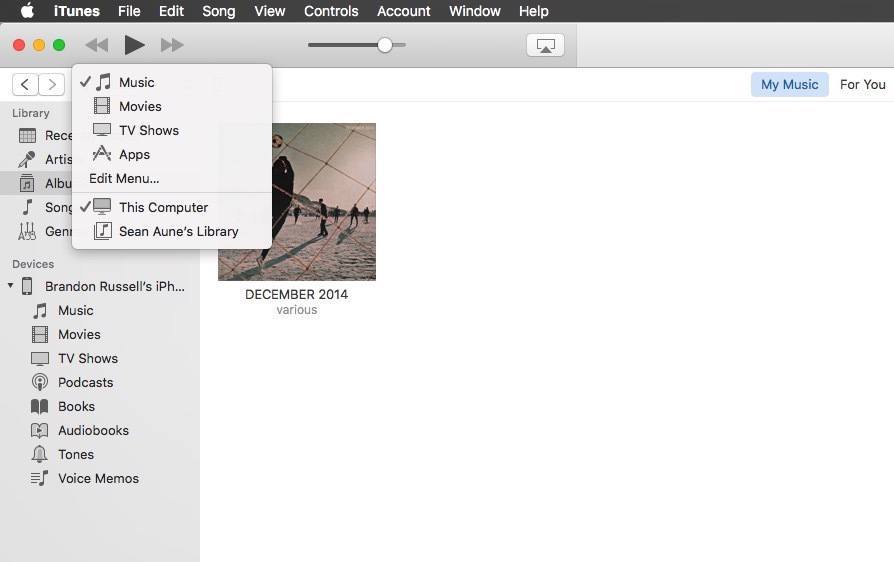Click the back navigation chevron
The height and width of the screenshot is (562, 894).
tap(25, 85)
